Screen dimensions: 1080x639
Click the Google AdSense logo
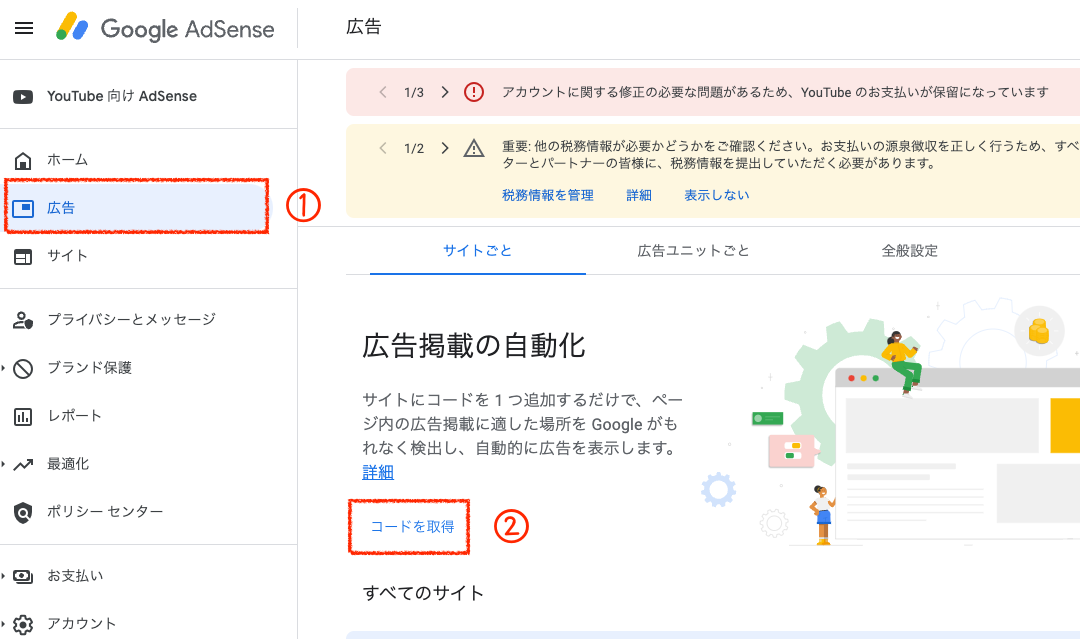tap(165, 28)
